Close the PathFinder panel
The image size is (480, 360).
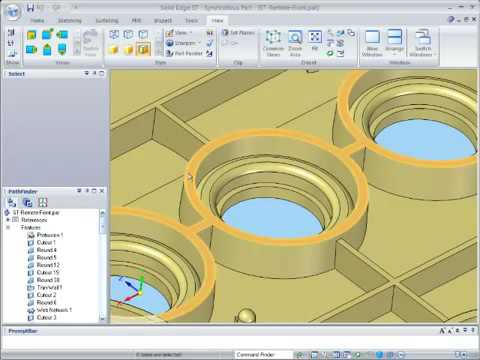[102, 191]
